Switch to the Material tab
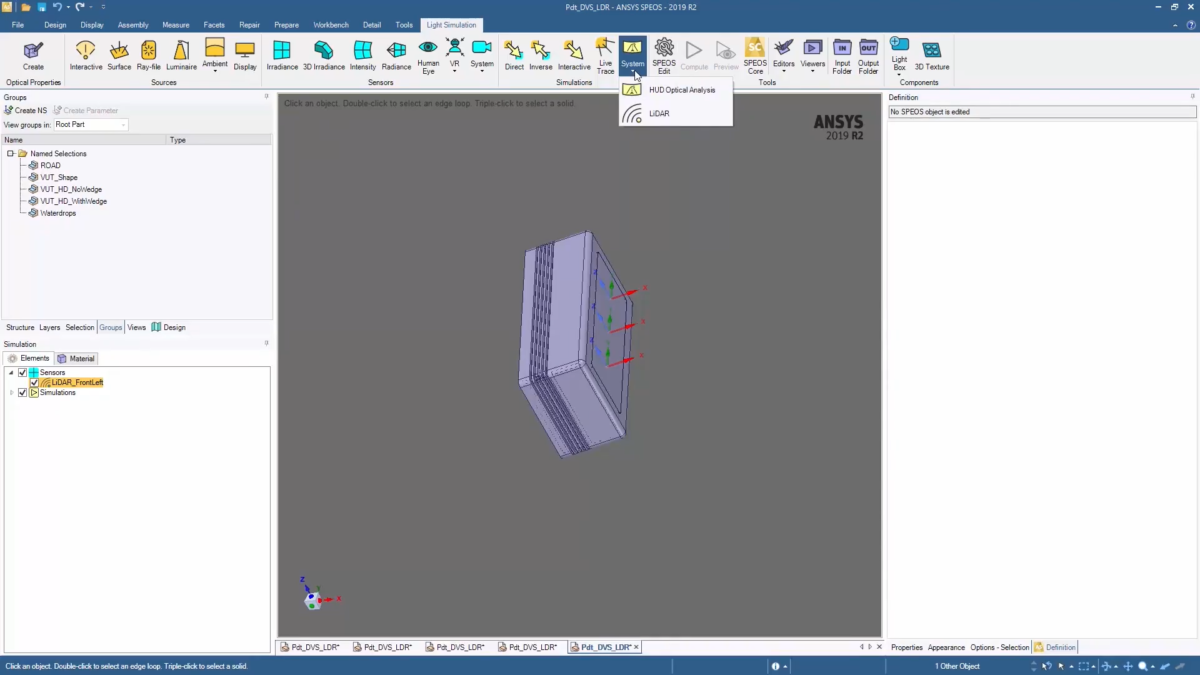 (x=76, y=358)
